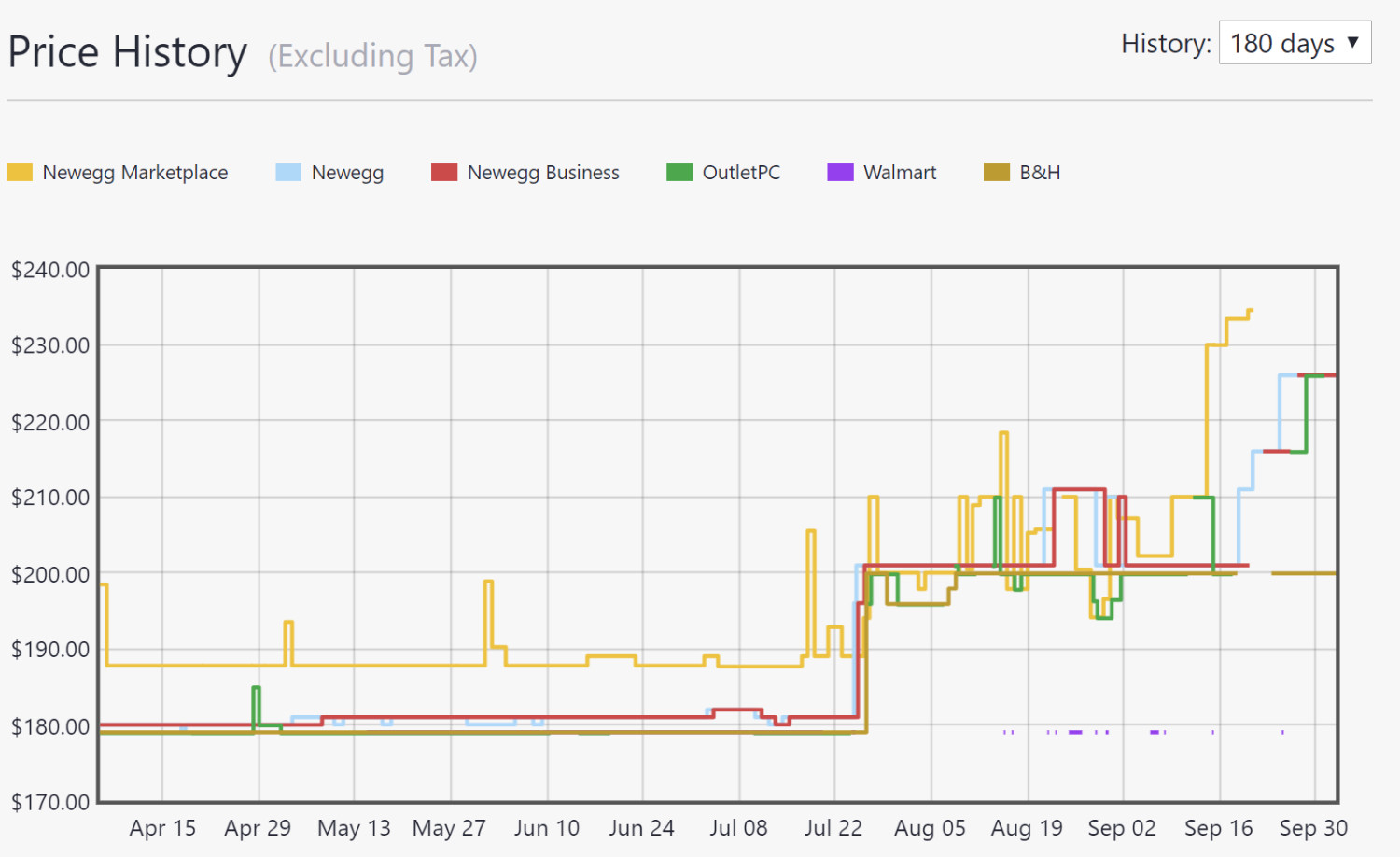Click the $240.00 price axis label
This screenshot has height=857, width=1400.
click(x=50, y=270)
